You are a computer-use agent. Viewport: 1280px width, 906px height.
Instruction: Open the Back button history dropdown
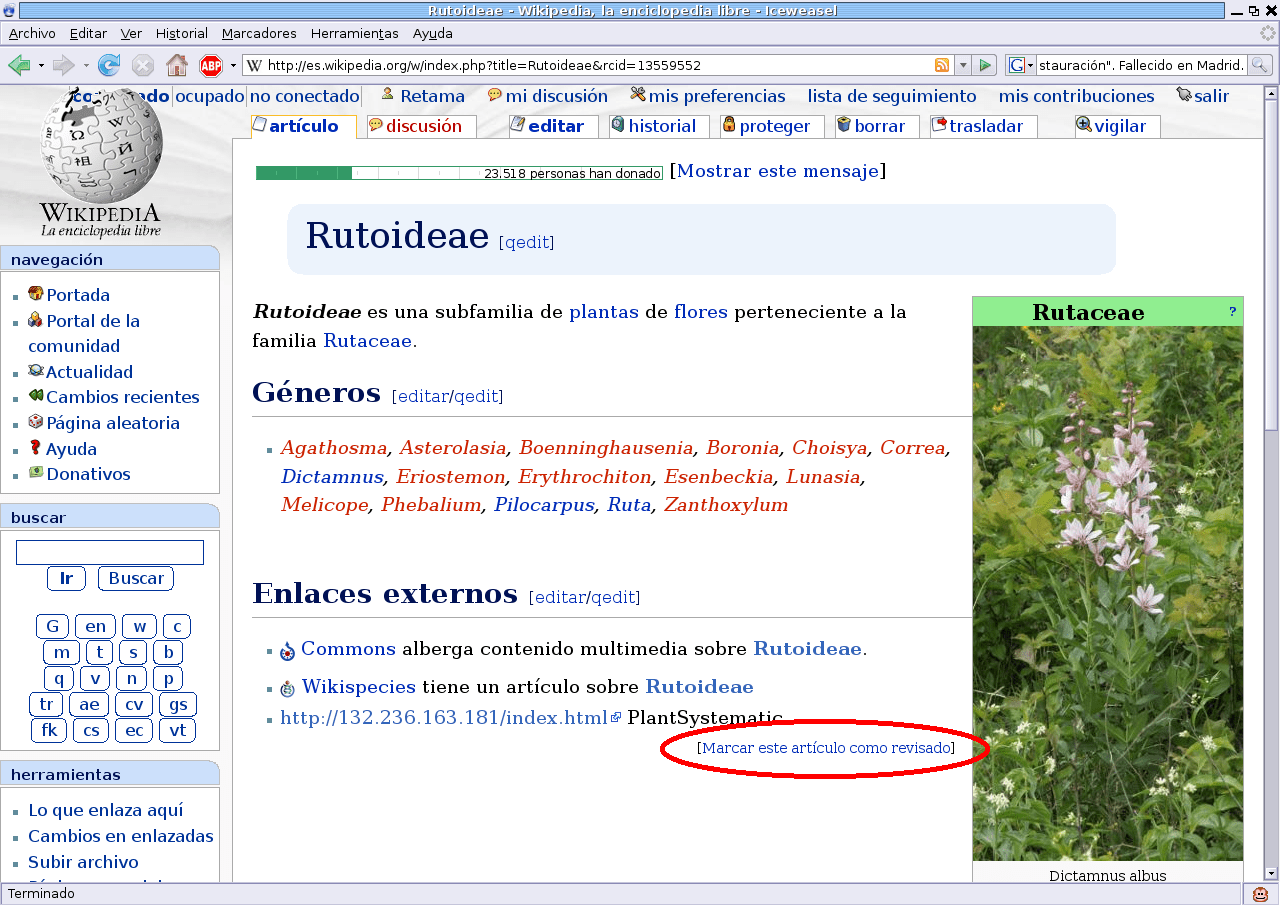point(41,66)
